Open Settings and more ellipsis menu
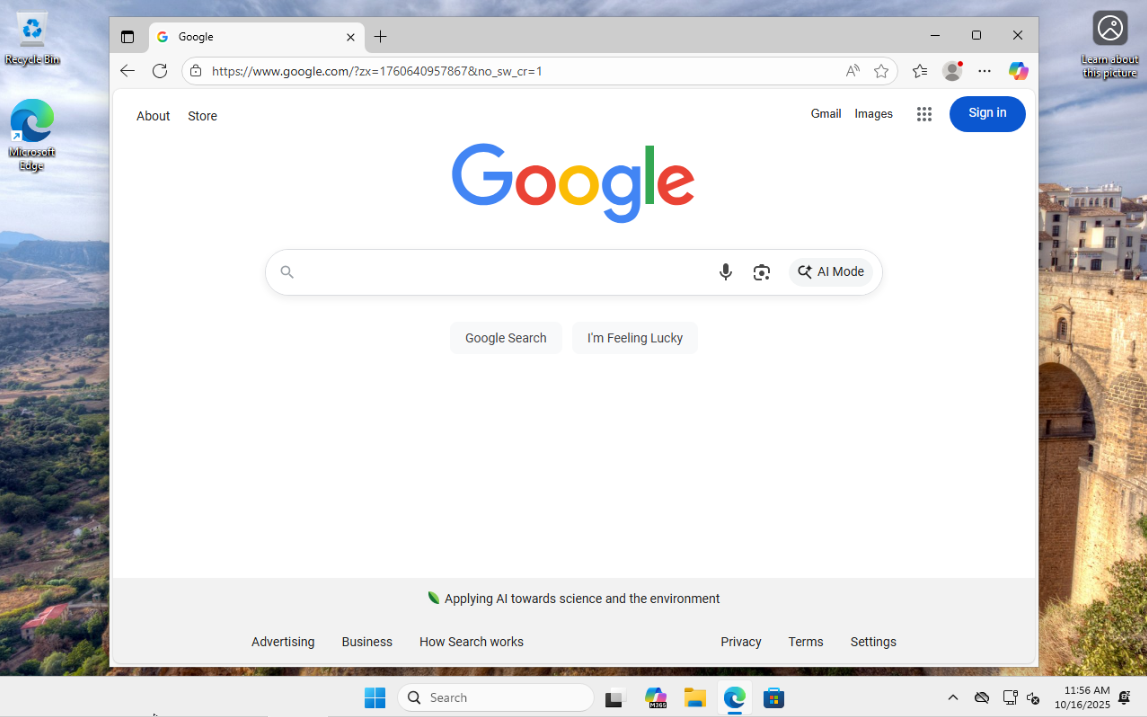 click(985, 71)
